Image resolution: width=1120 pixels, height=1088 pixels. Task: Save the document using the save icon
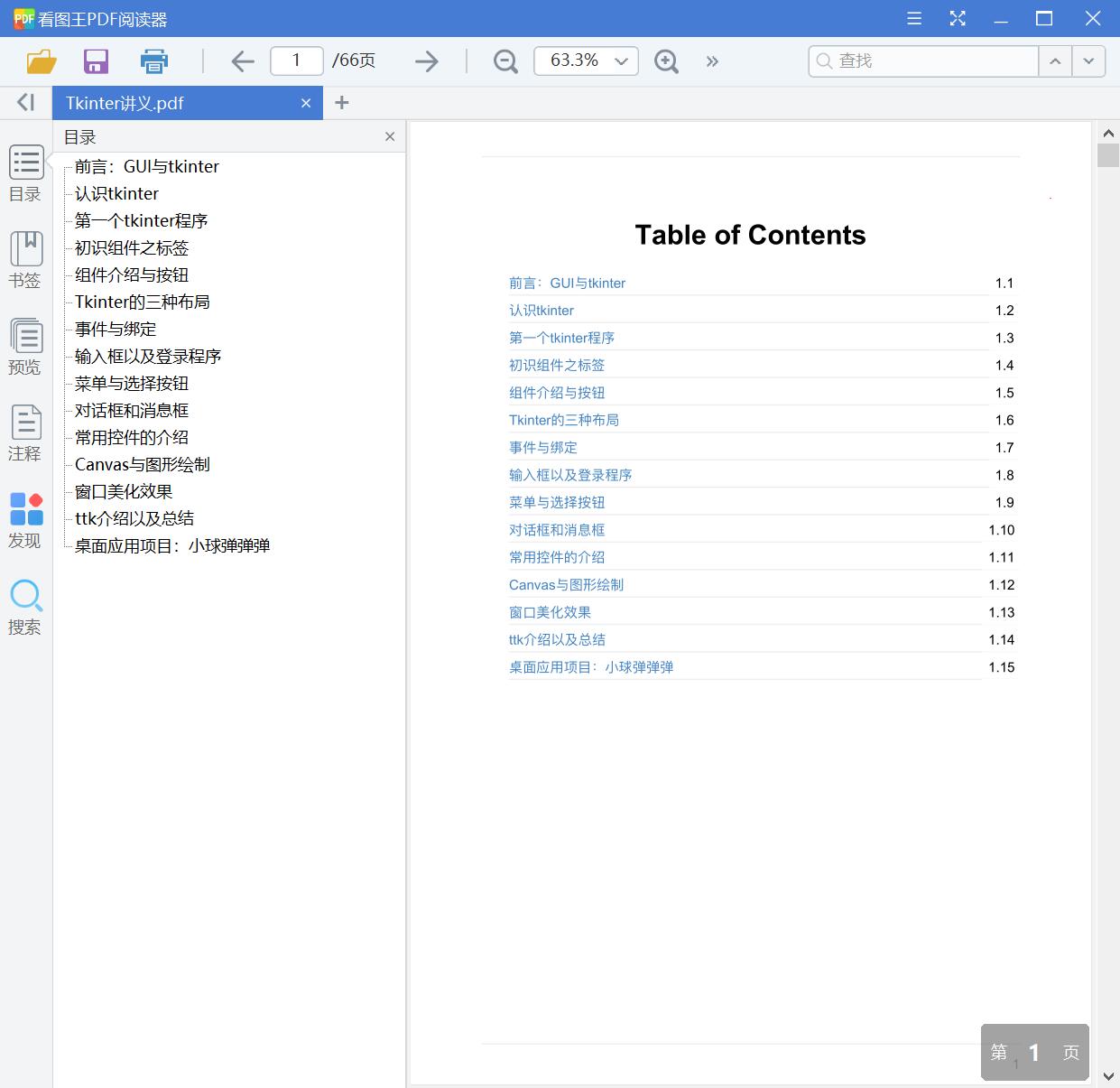(x=96, y=60)
